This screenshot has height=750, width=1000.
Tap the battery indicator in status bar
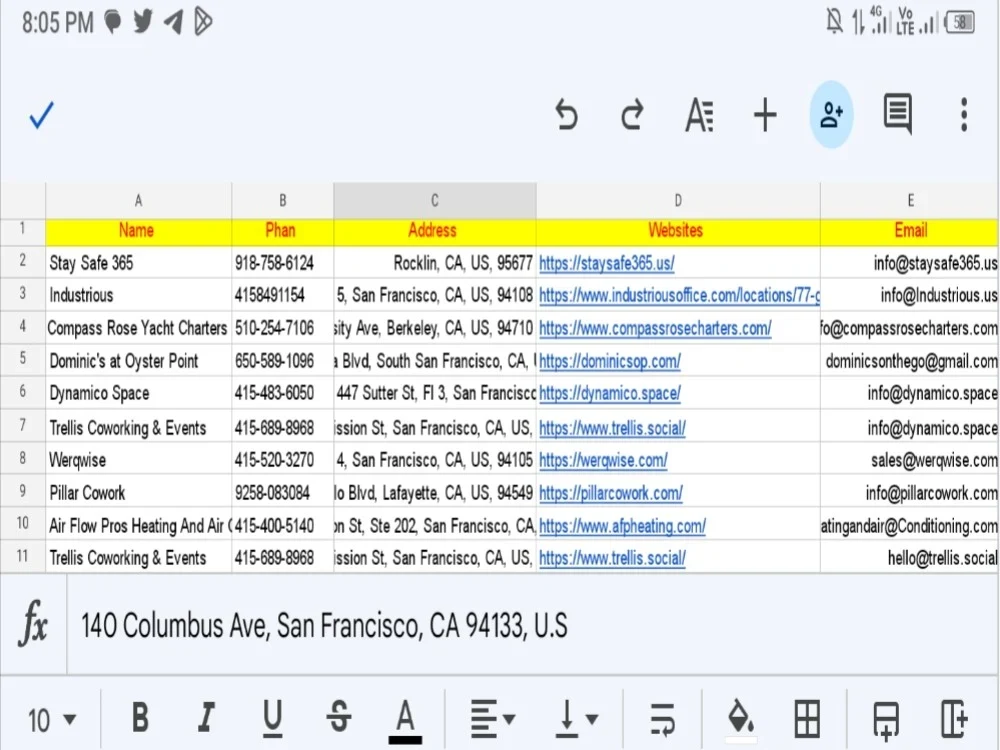tap(959, 22)
